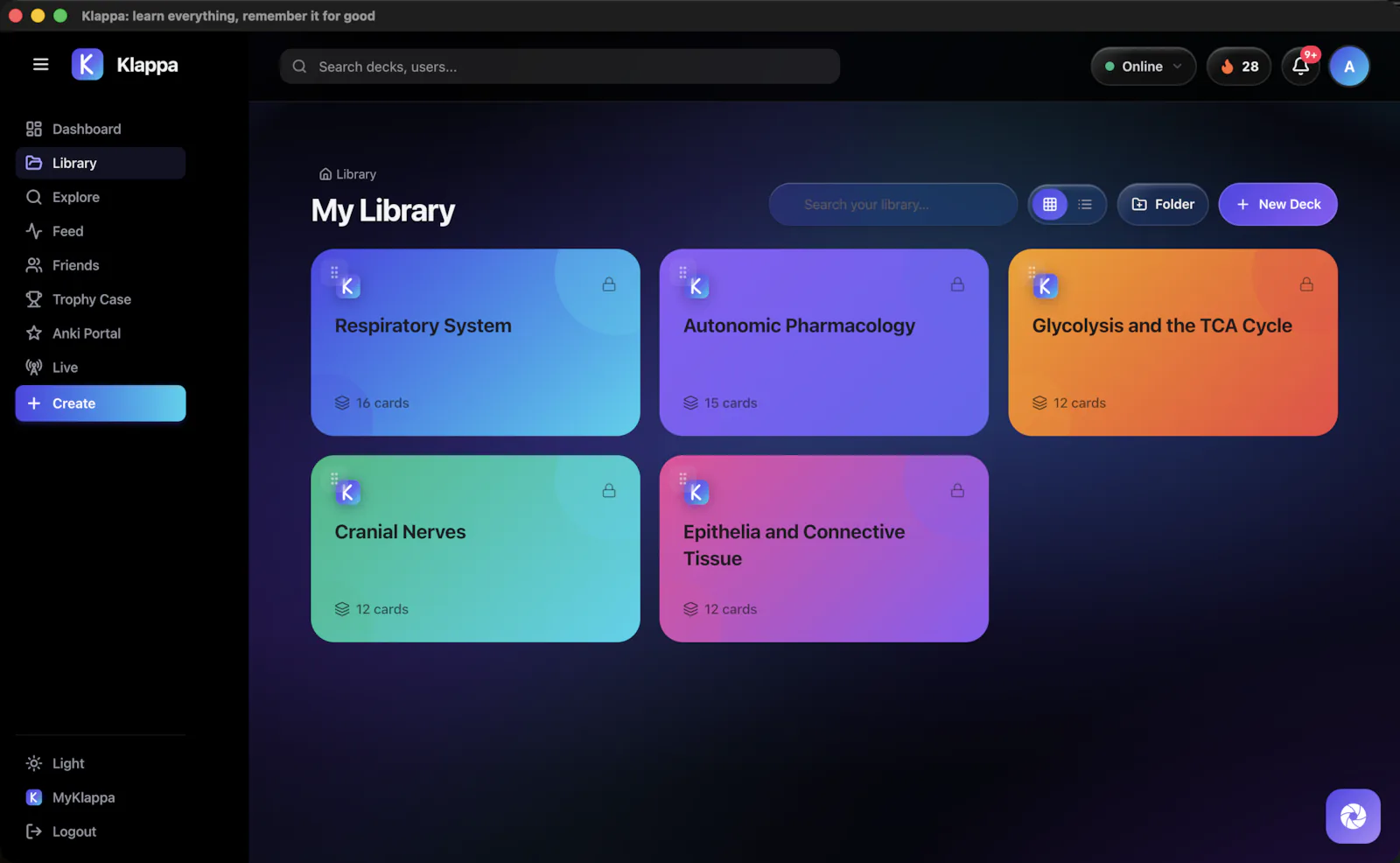Viewport: 1400px width, 863px height.
Task: Create a new Folder
Action: click(x=1163, y=204)
